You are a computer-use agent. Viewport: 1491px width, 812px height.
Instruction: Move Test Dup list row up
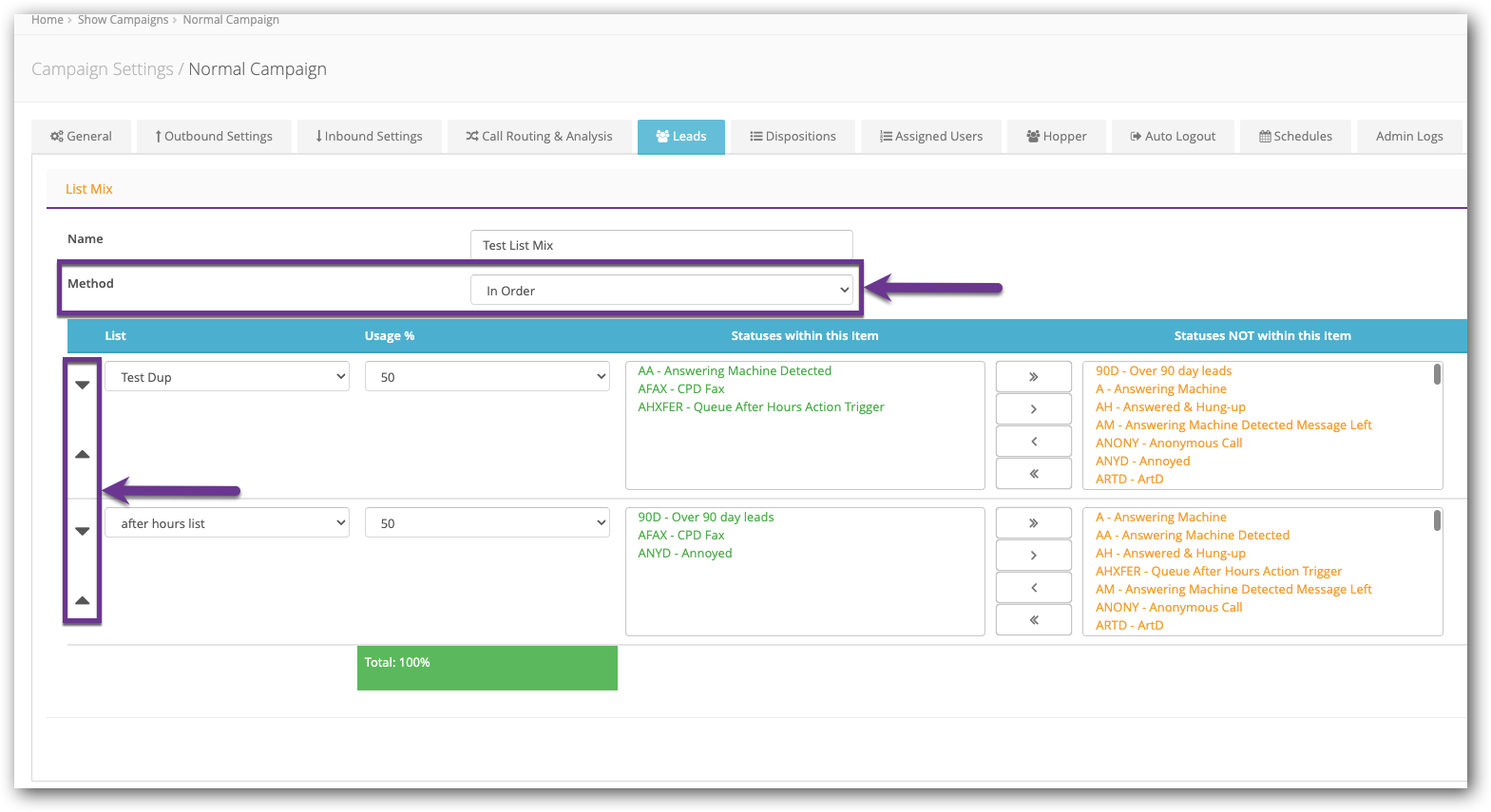pos(83,454)
